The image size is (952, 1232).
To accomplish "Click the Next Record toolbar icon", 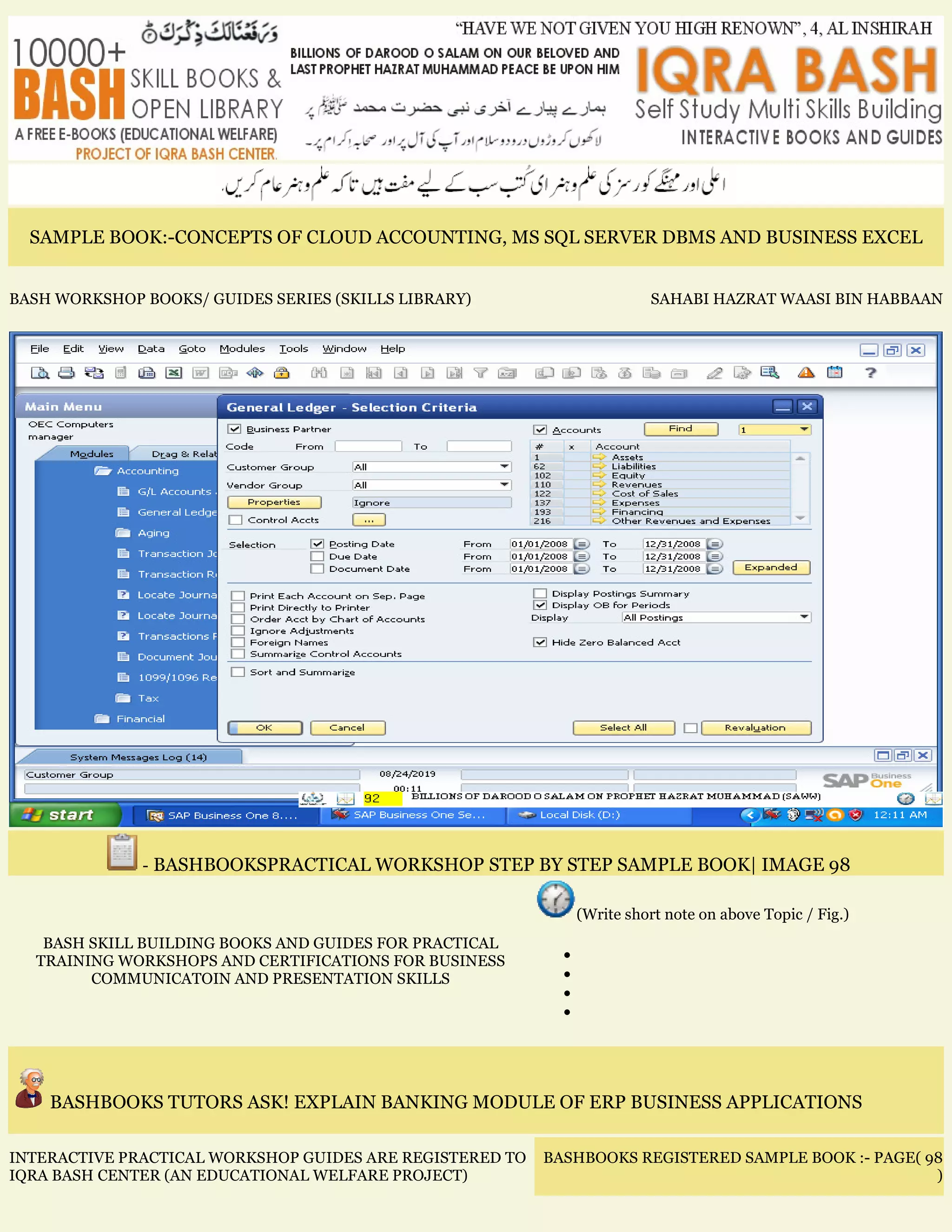I will click(428, 373).
